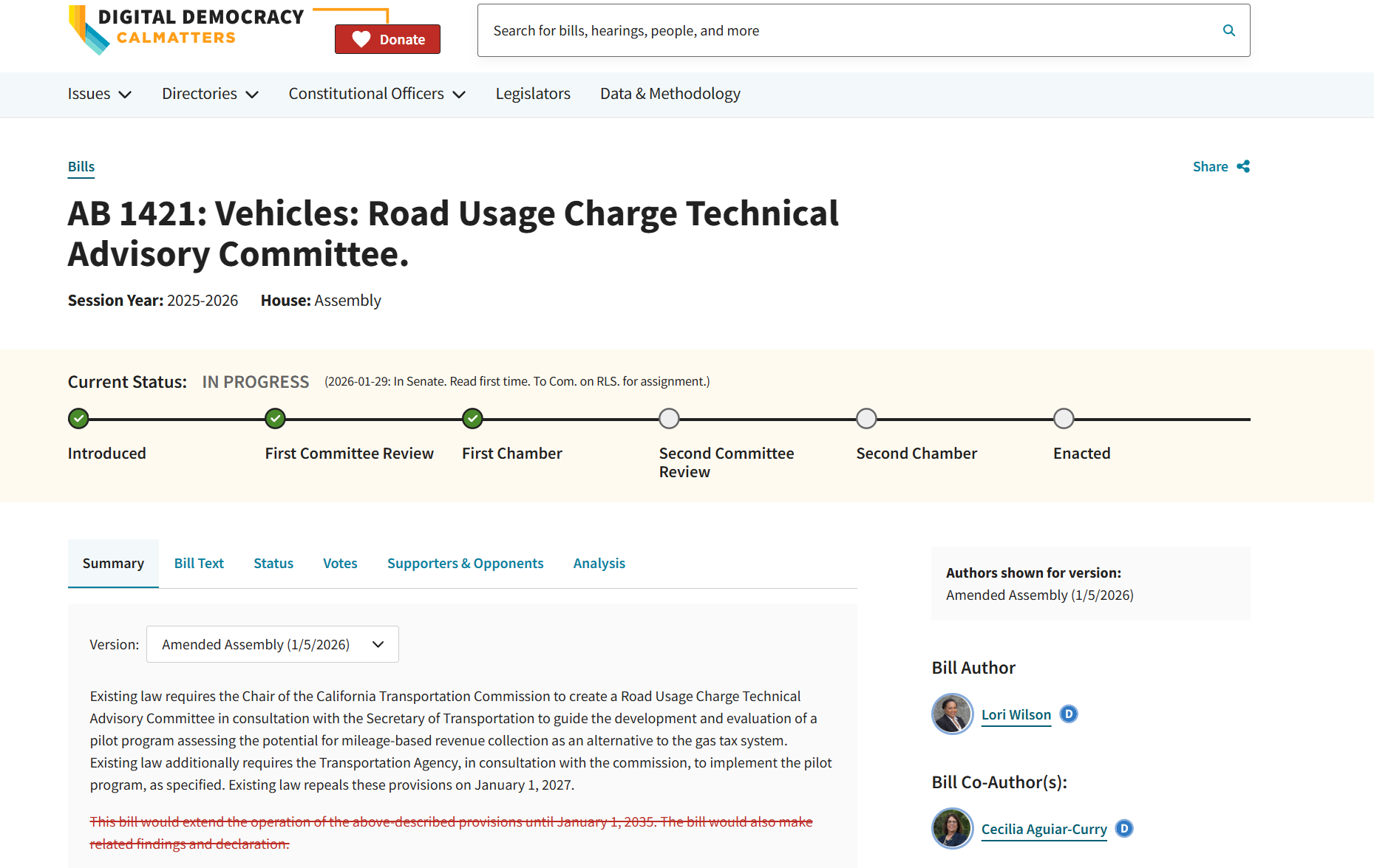
Task: Go to the Legislators page
Action: tap(533, 94)
